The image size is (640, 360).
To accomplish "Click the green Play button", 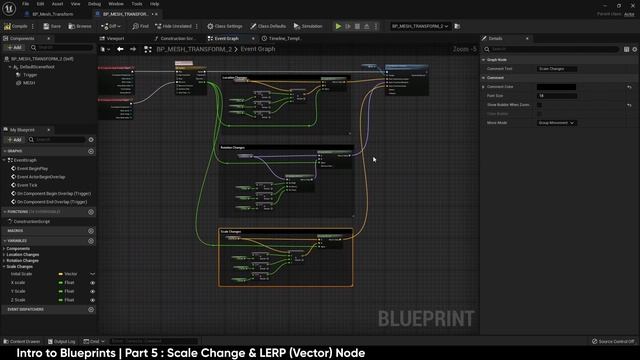I will point(338,26).
